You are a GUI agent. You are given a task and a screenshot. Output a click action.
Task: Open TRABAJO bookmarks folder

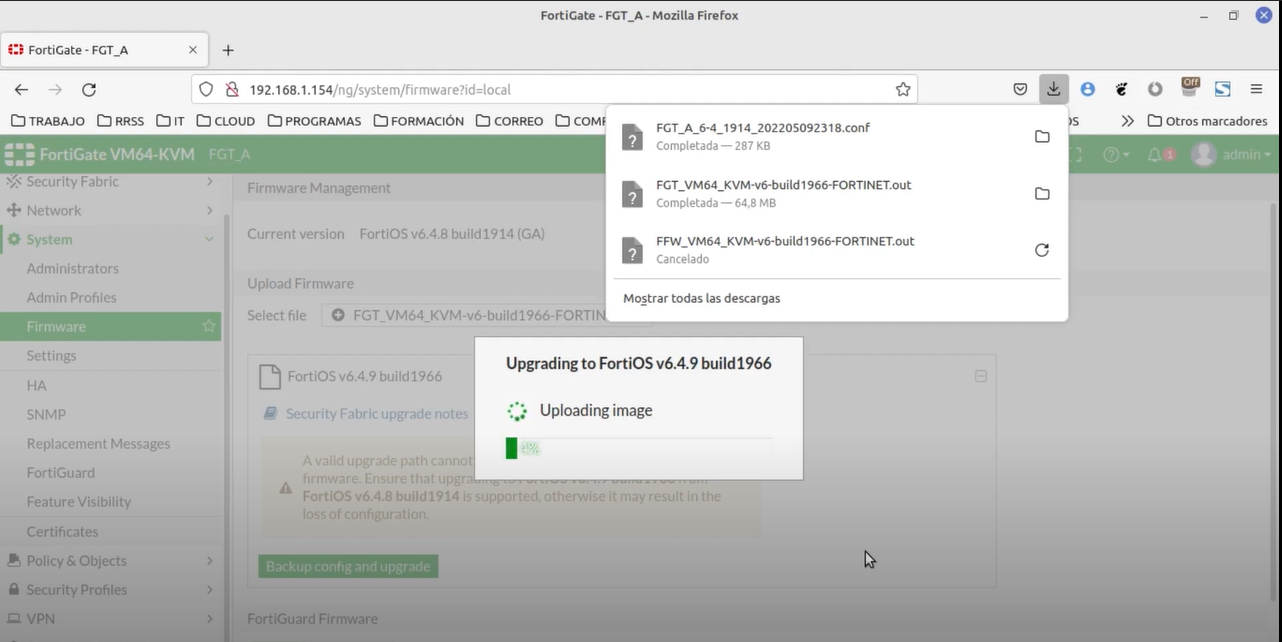click(47, 121)
